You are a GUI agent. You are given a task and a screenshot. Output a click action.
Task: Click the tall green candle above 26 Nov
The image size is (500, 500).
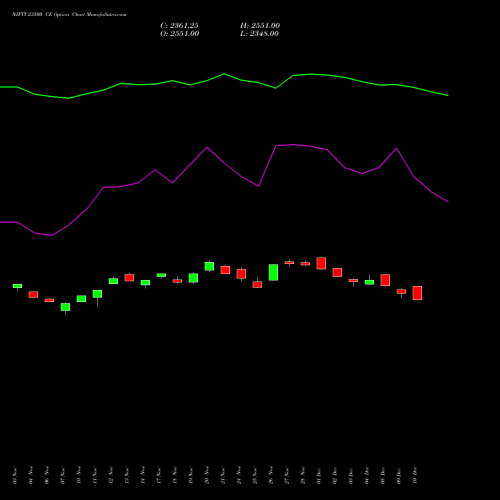[273, 272]
